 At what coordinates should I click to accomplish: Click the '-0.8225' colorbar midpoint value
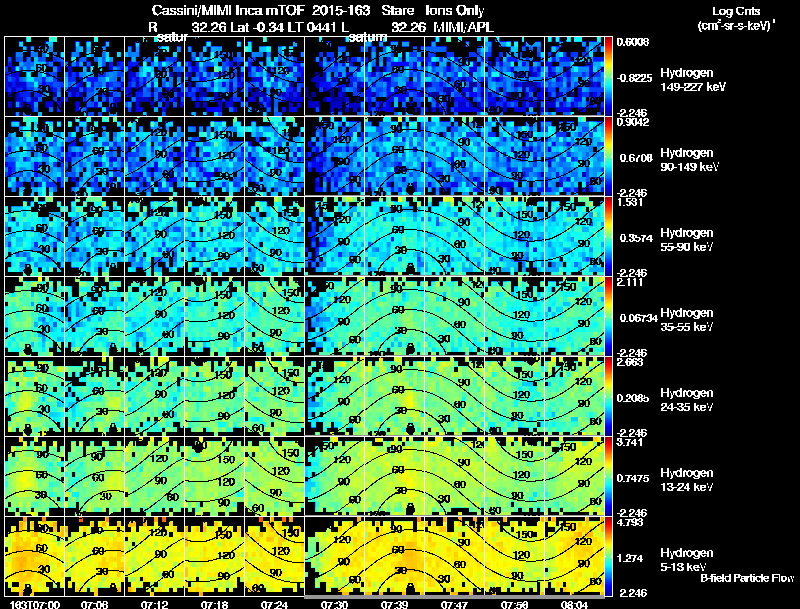(x=634, y=78)
